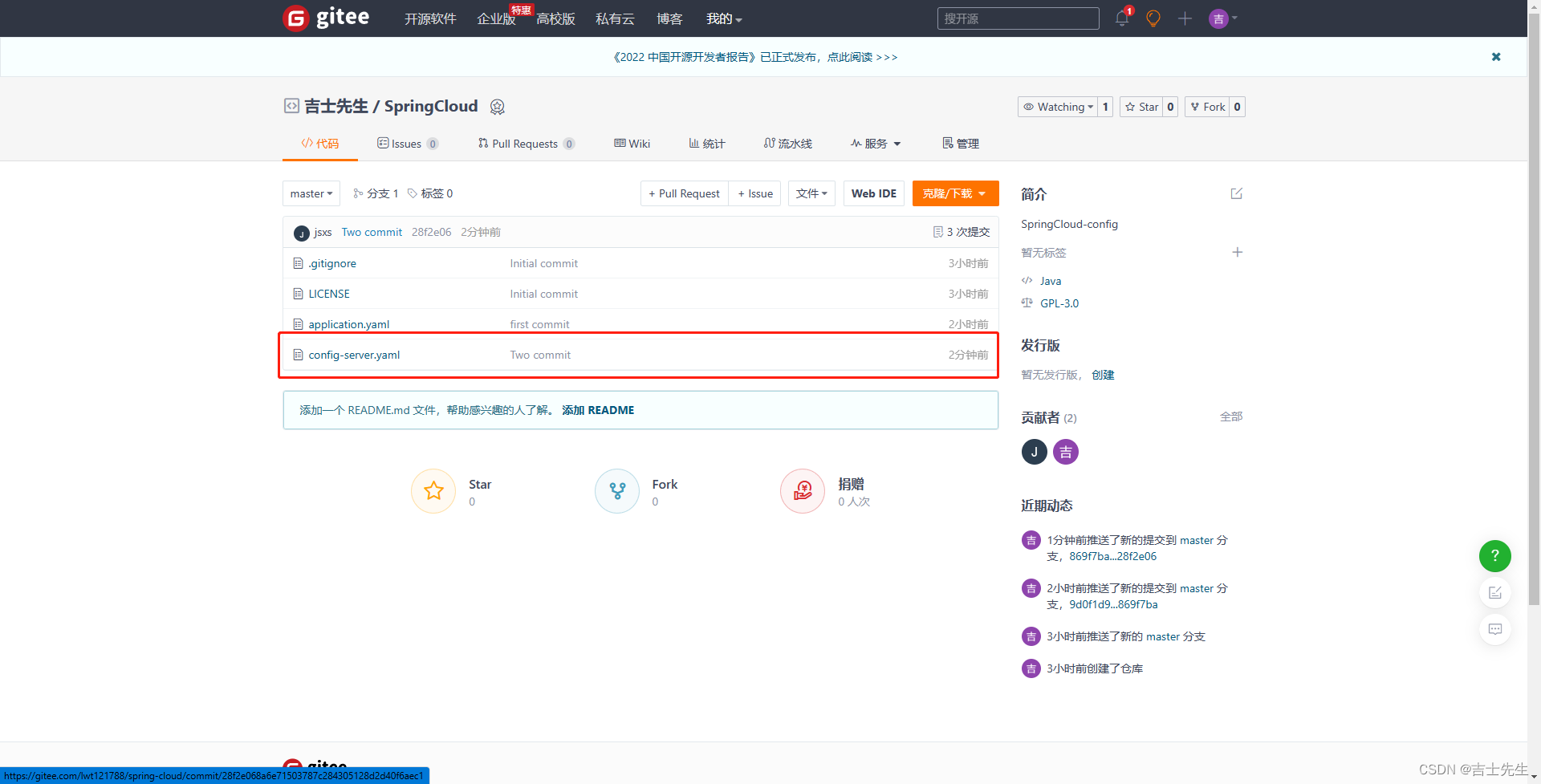Click the 捐赠 donate icon
Image resolution: width=1541 pixels, height=784 pixels.
(803, 491)
